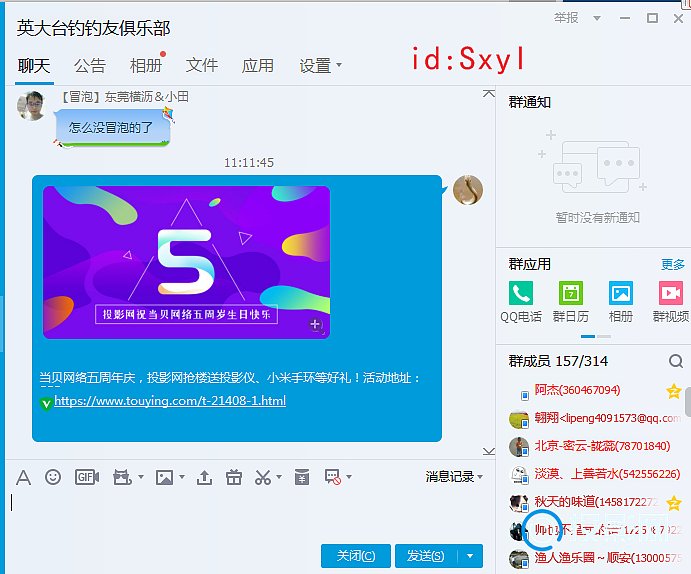
Task: Click the group apps page indicator
Action: [596, 336]
